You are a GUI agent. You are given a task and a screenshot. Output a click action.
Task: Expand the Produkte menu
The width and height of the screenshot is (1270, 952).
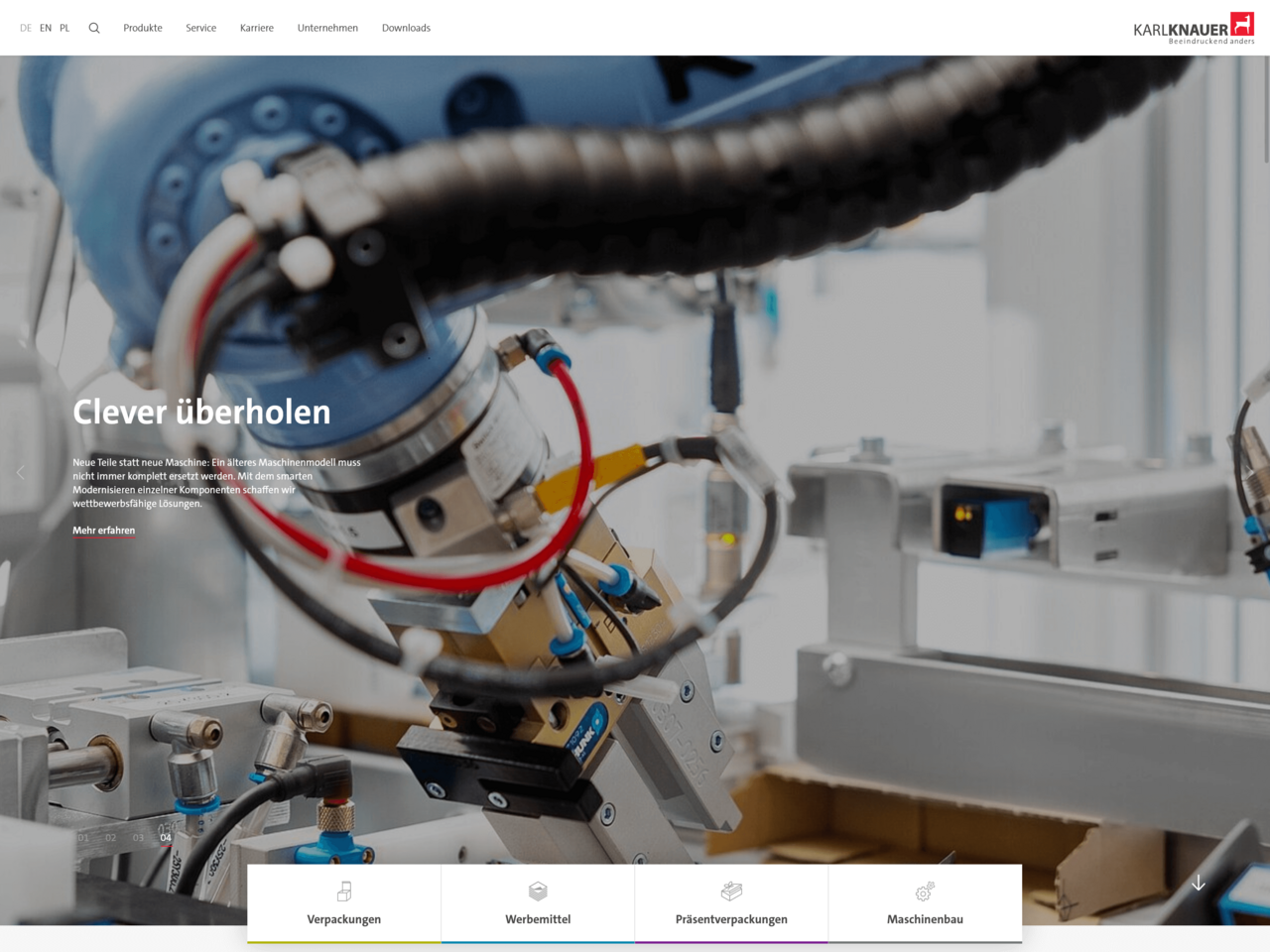pos(143,28)
